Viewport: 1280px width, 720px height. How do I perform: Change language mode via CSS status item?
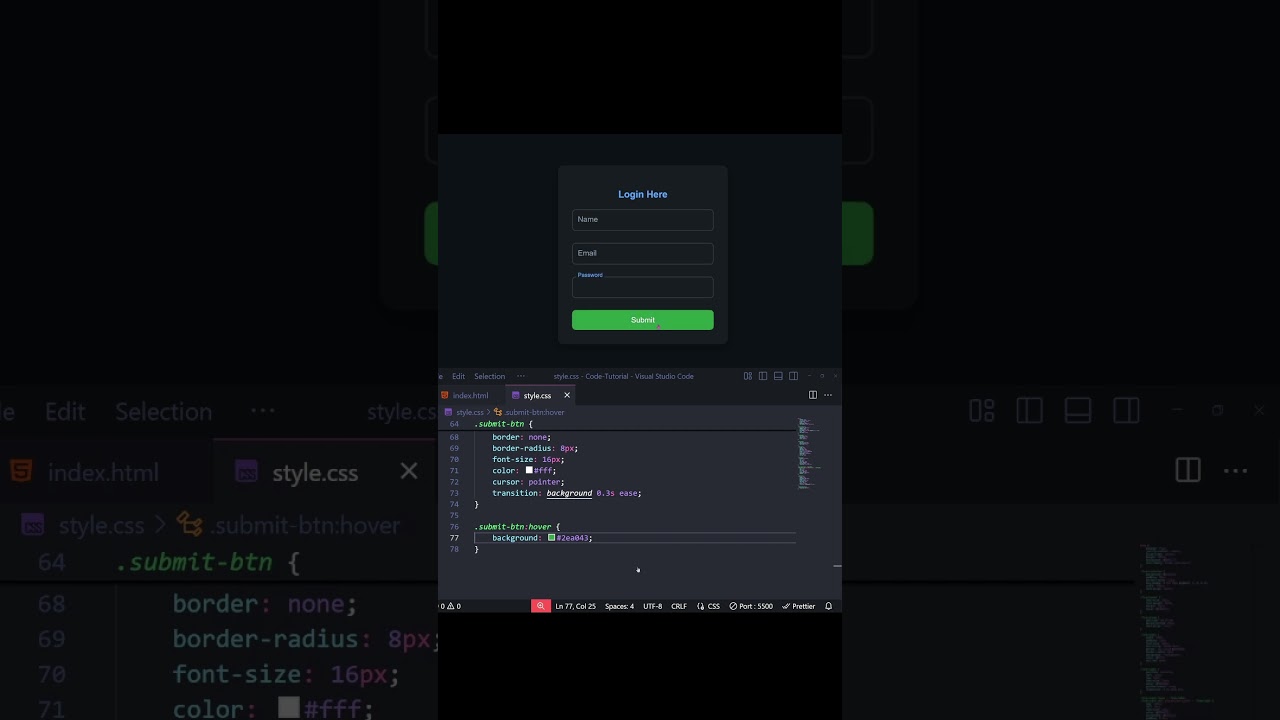tap(708, 606)
